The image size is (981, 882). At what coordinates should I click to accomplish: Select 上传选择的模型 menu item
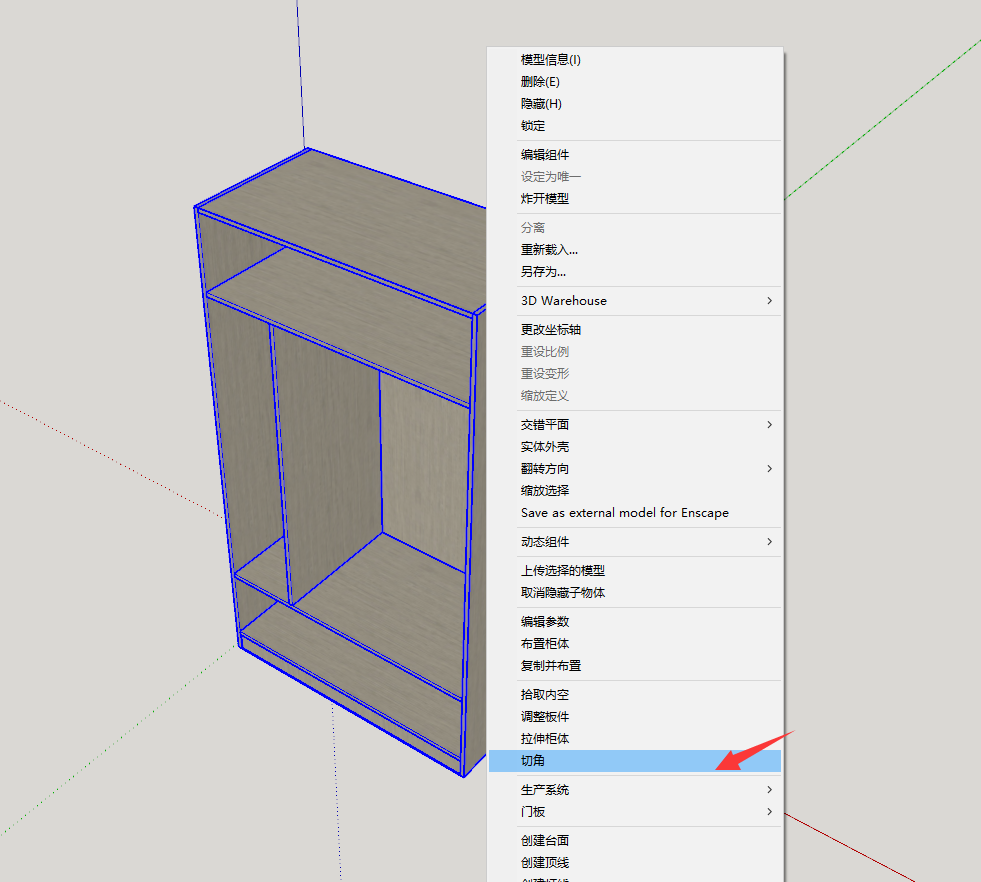(563, 571)
